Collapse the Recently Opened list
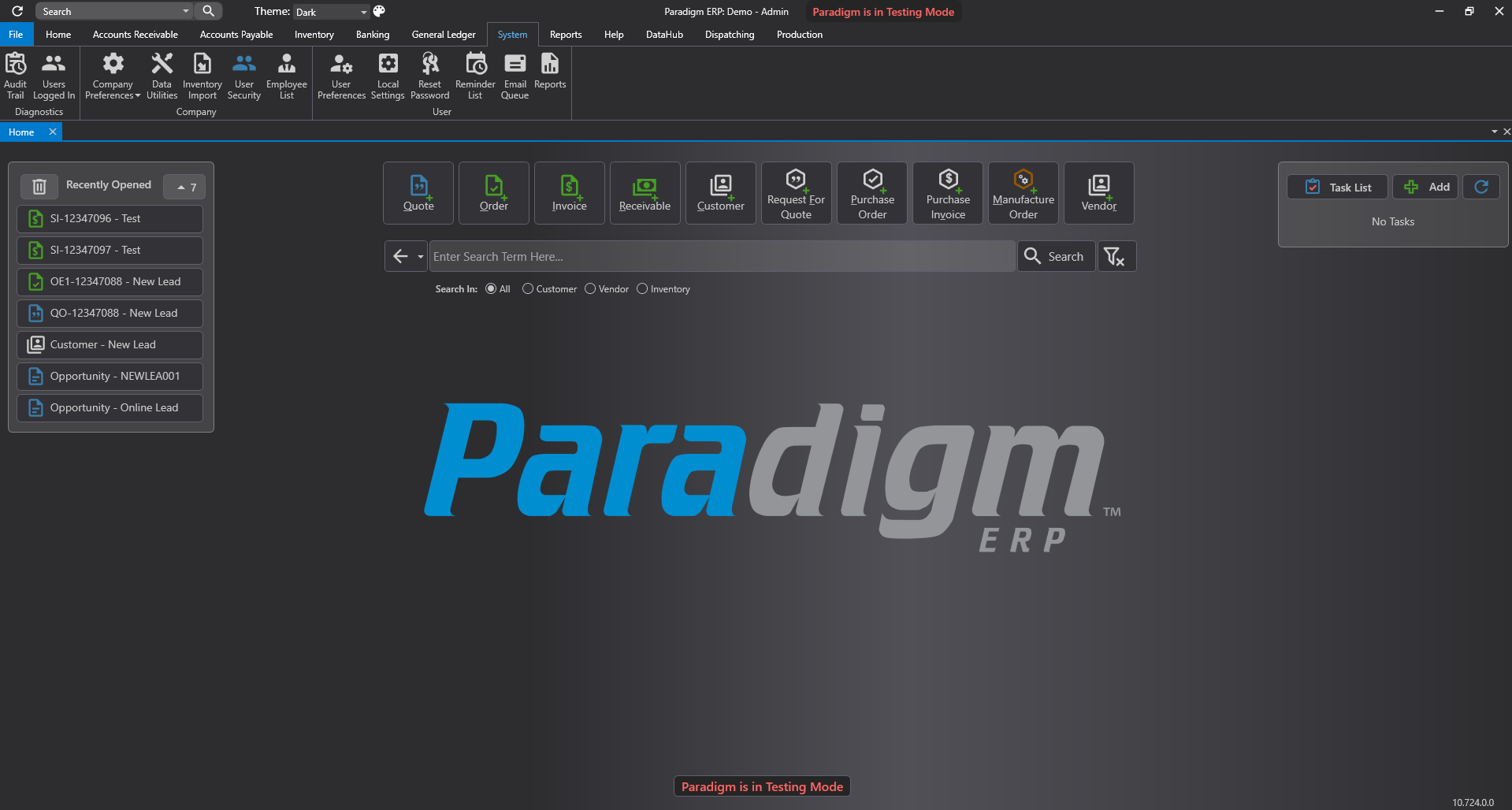1512x810 pixels. click(185, 187)
